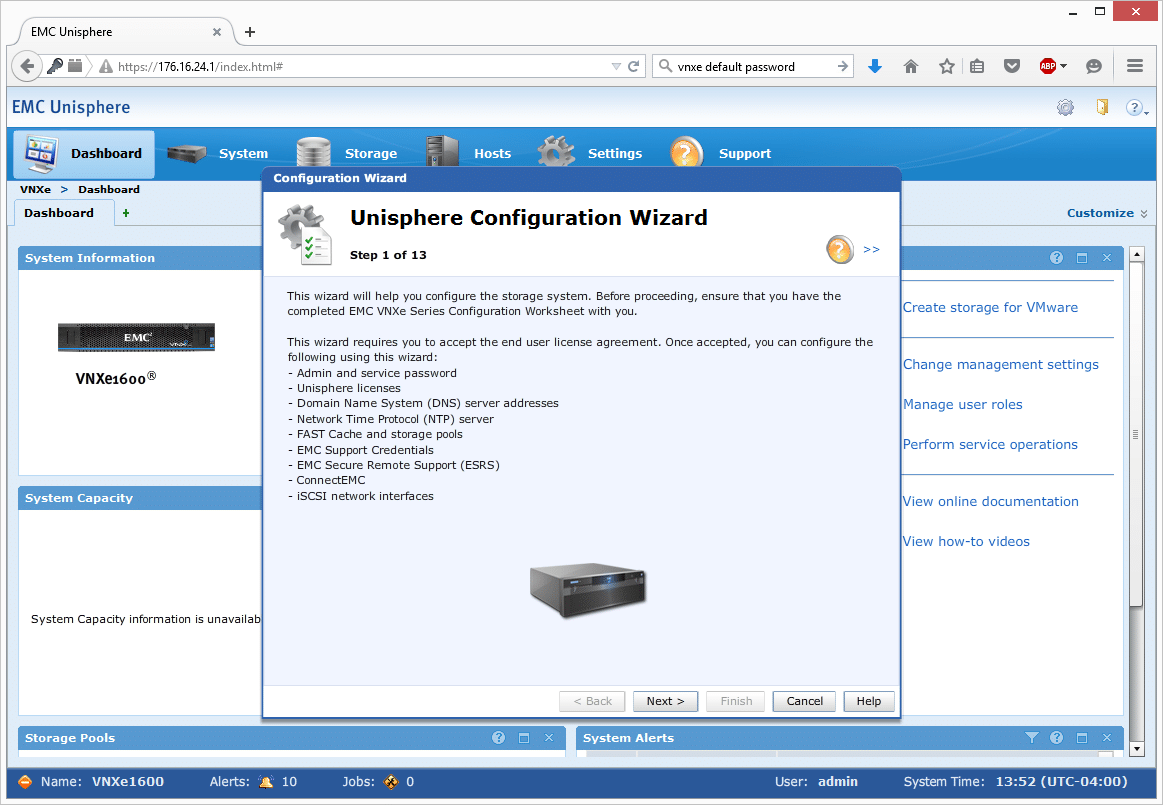
Task: Open browser downloads arrow icon
Action: click(x=875, y=66)
